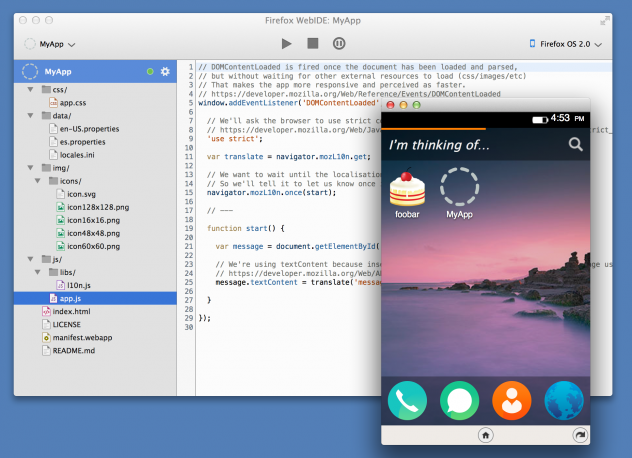Launch the MyApp icon on homescreen
This screenshot has width=632, height=458.
[459, 188]
